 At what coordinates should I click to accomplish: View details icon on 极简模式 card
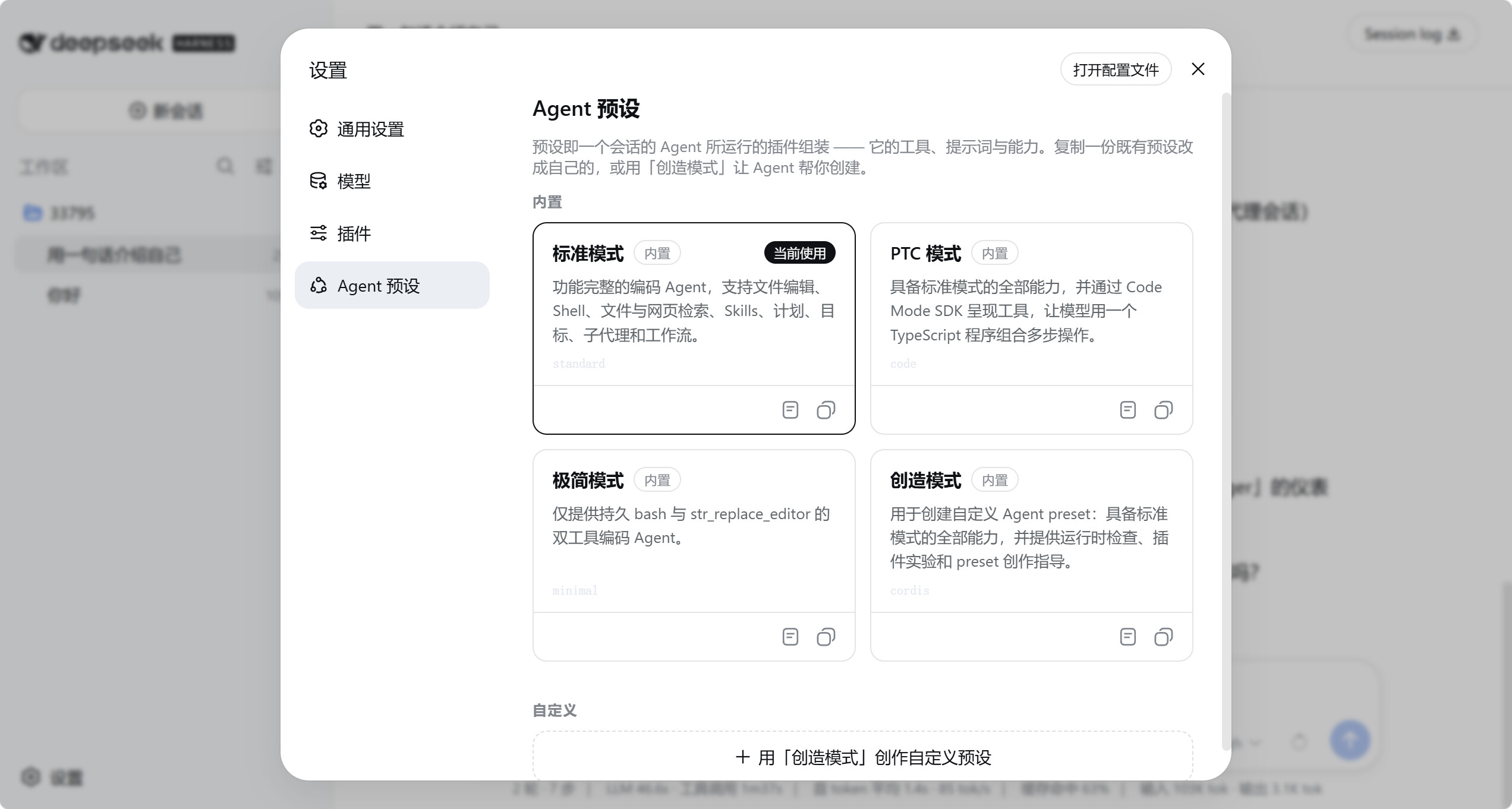click(790, 637)
